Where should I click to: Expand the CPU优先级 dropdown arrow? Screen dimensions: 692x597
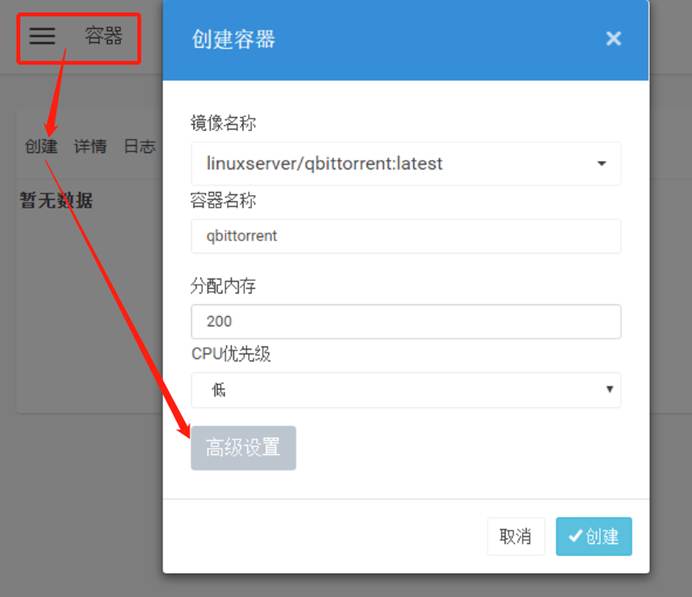tap(609, 390)
